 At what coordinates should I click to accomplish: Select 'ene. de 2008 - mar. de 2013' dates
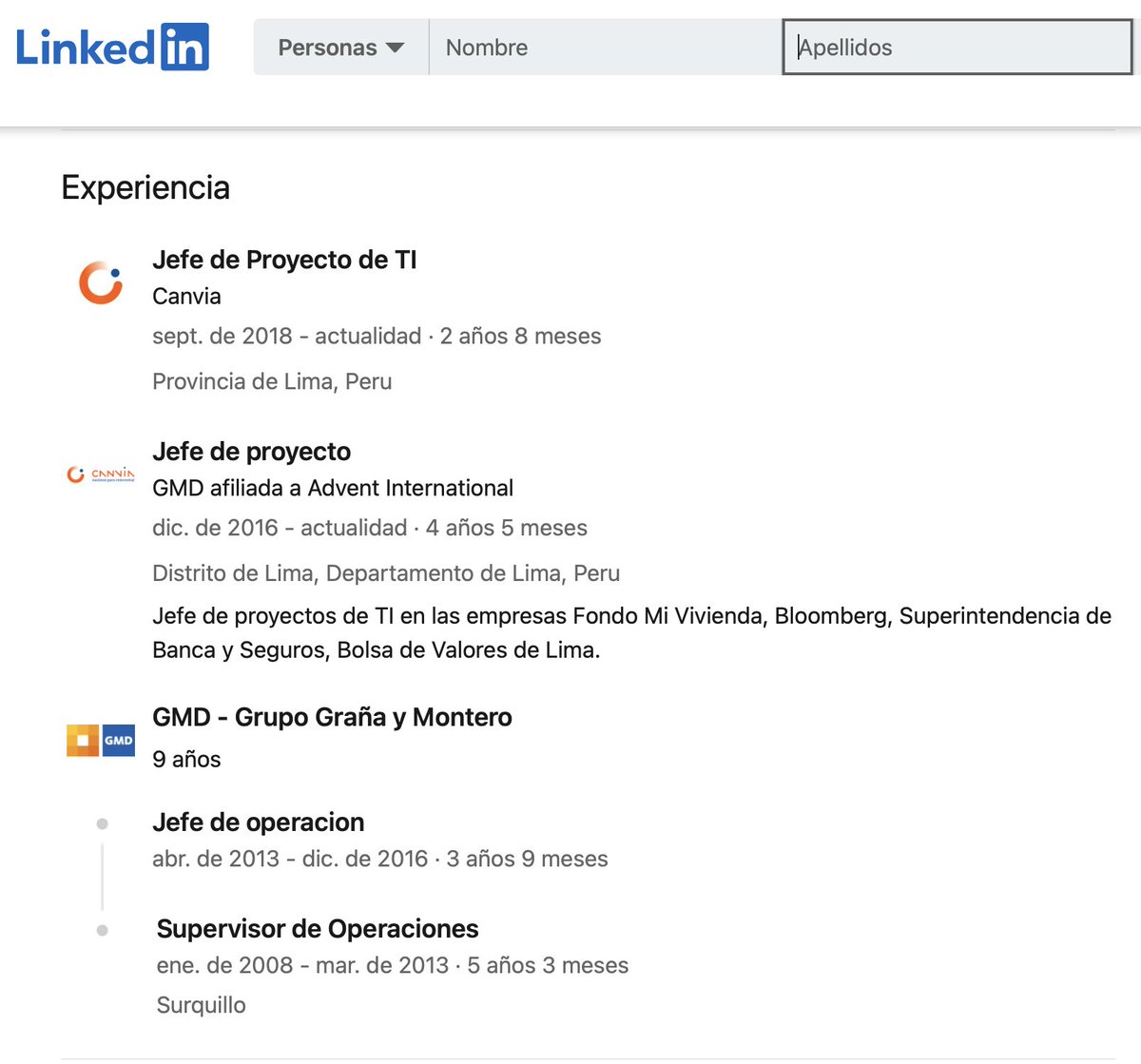tap(302, 965)
